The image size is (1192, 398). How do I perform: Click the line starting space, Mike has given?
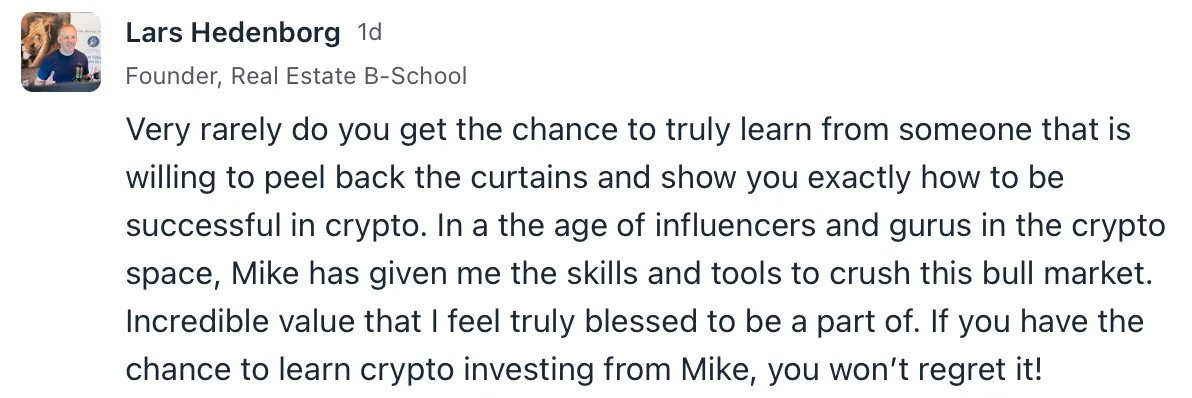(x=640, y=275)
